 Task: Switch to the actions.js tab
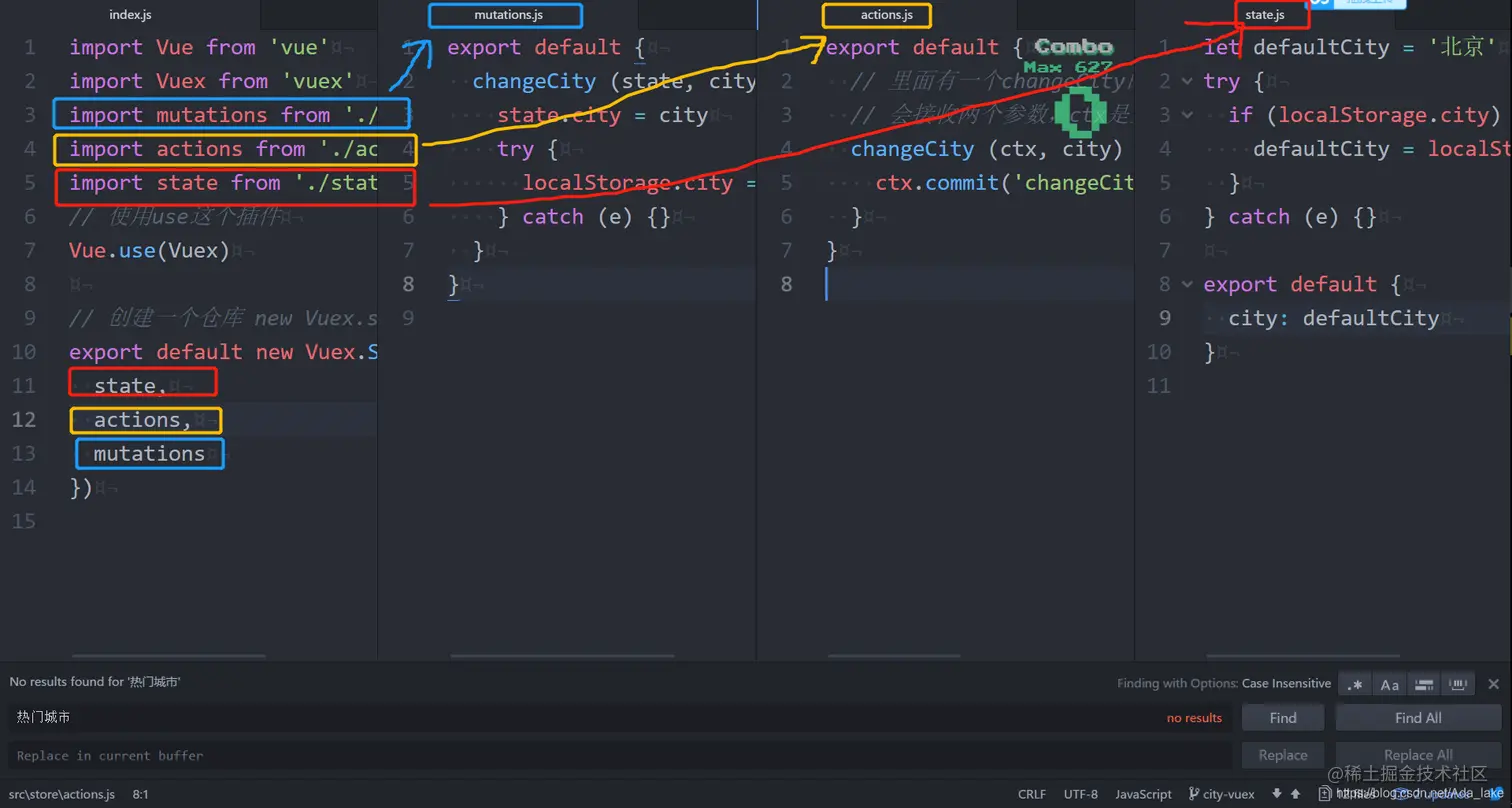[x=887, y=15]
